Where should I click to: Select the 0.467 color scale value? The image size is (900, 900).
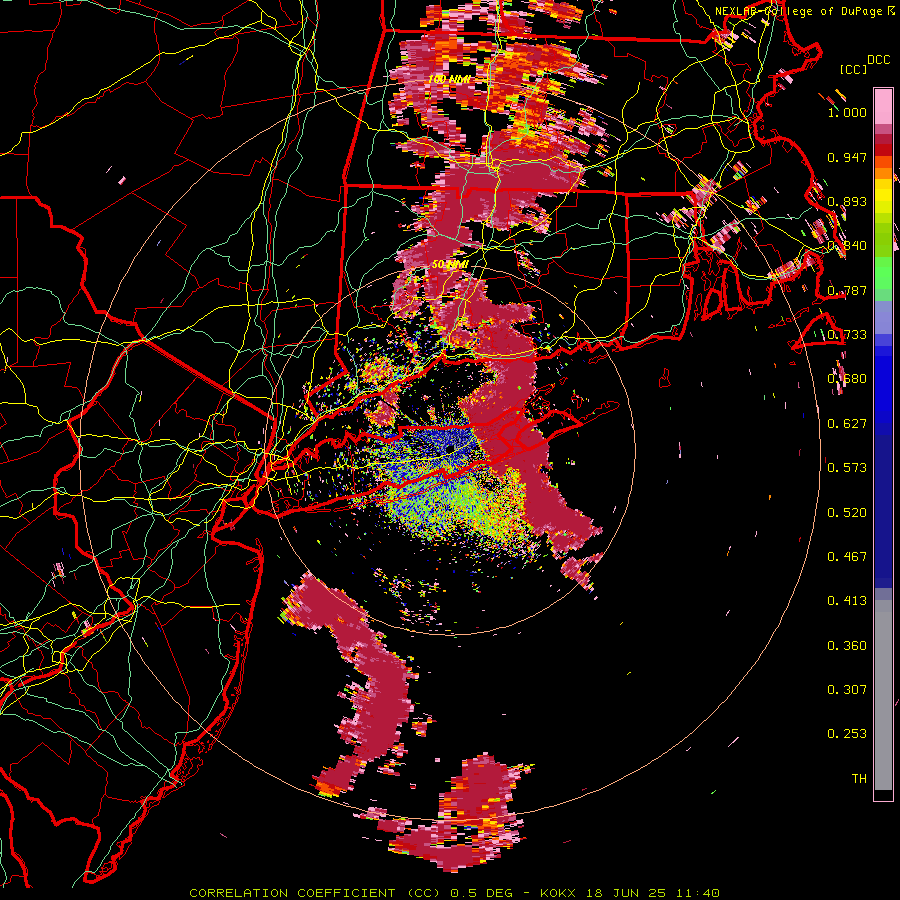pos(847,556)
